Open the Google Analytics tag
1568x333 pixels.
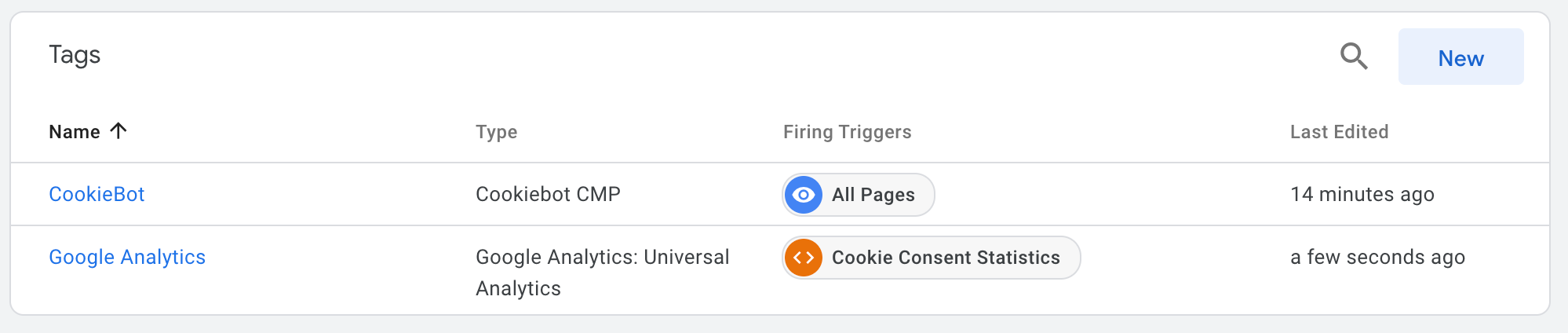pyautogui.click(x=127, y=257)
